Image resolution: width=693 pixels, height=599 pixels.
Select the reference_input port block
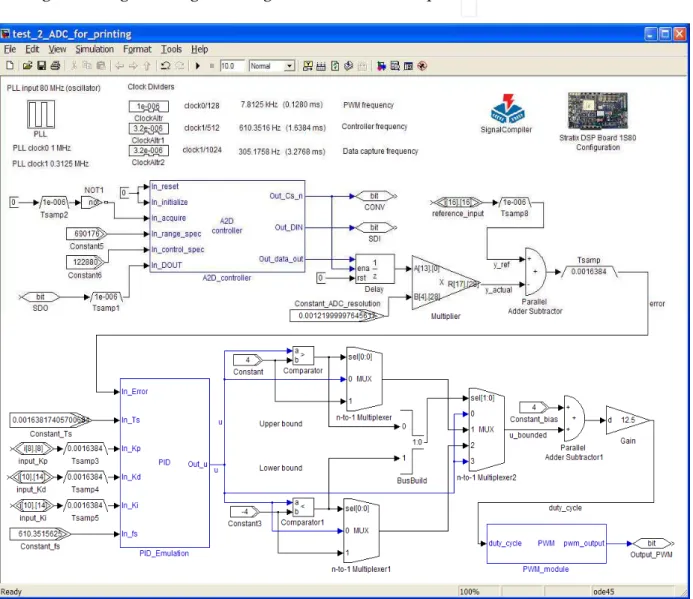(457, 202)
